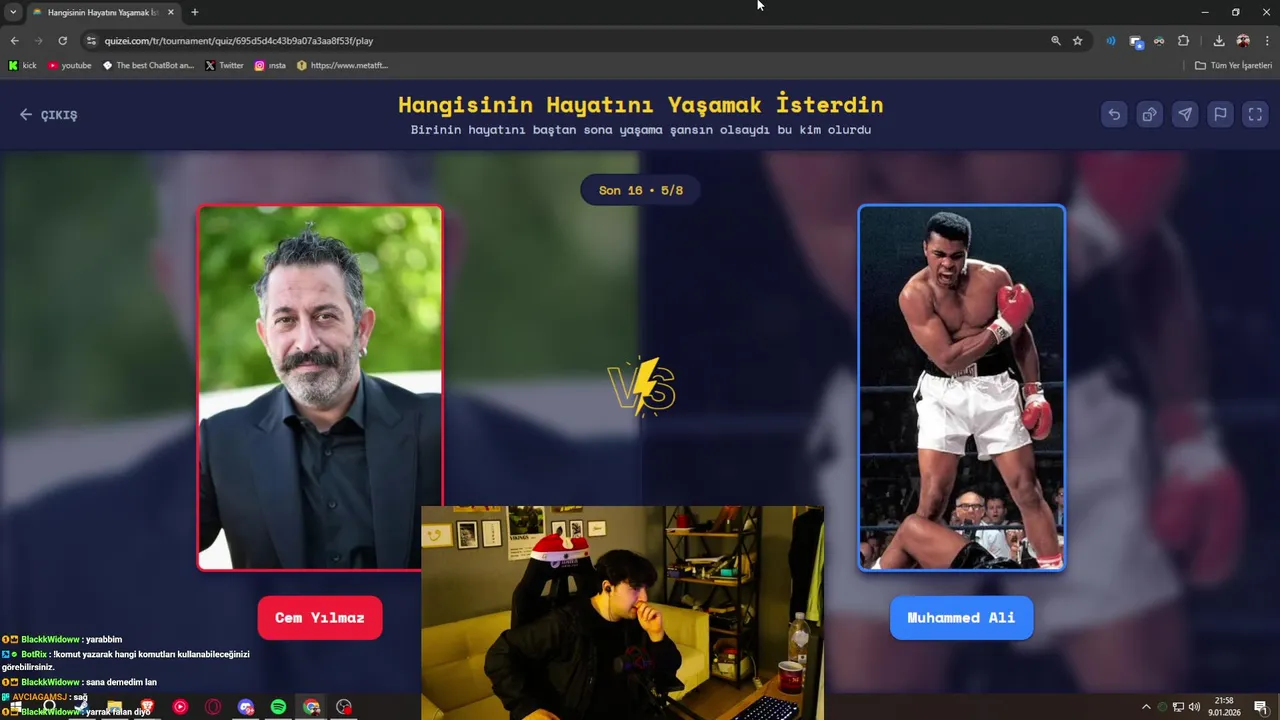
Task: Open The best ChatBot bookmark
Action: [148, 65]
